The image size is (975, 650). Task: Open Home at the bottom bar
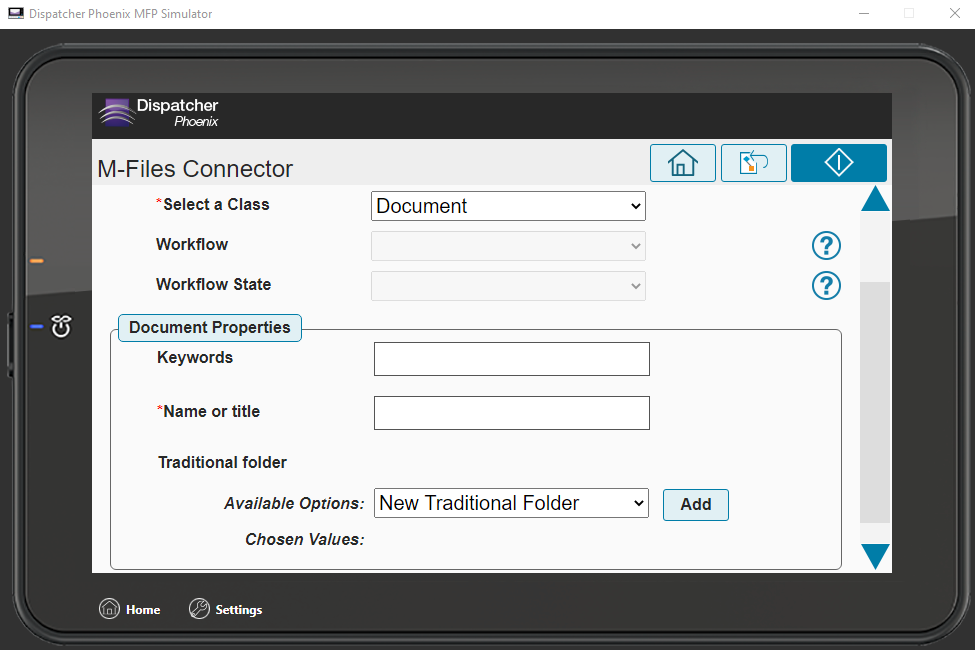coord(129,609)
